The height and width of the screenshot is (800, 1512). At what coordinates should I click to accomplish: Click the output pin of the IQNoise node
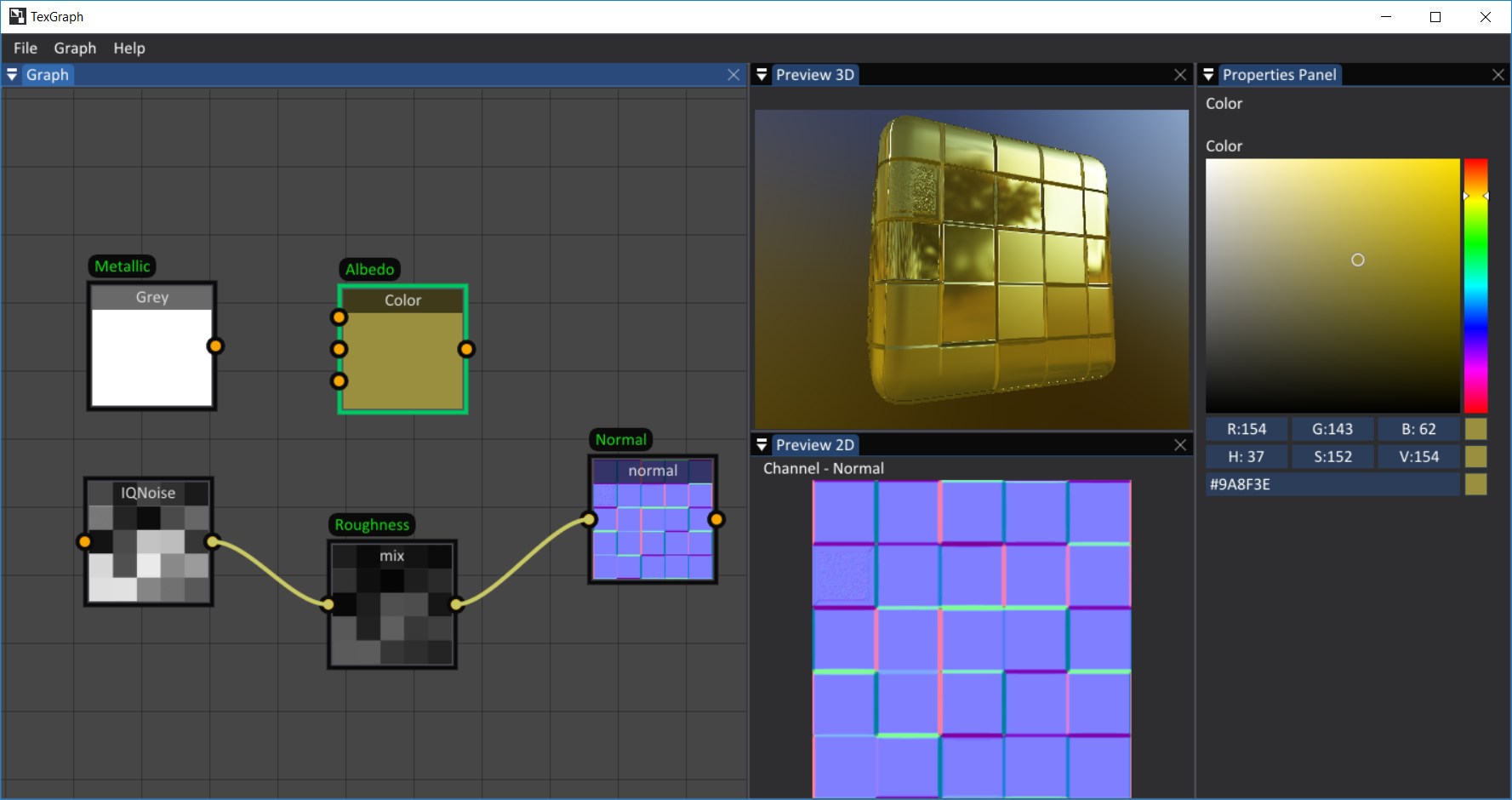coord(210,543)
